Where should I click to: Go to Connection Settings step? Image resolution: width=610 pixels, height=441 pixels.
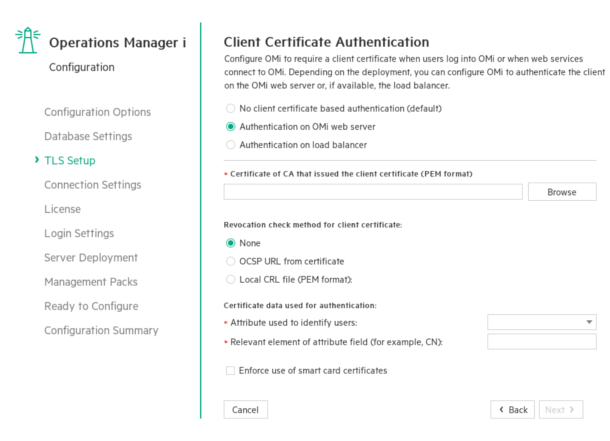point(93,185)
